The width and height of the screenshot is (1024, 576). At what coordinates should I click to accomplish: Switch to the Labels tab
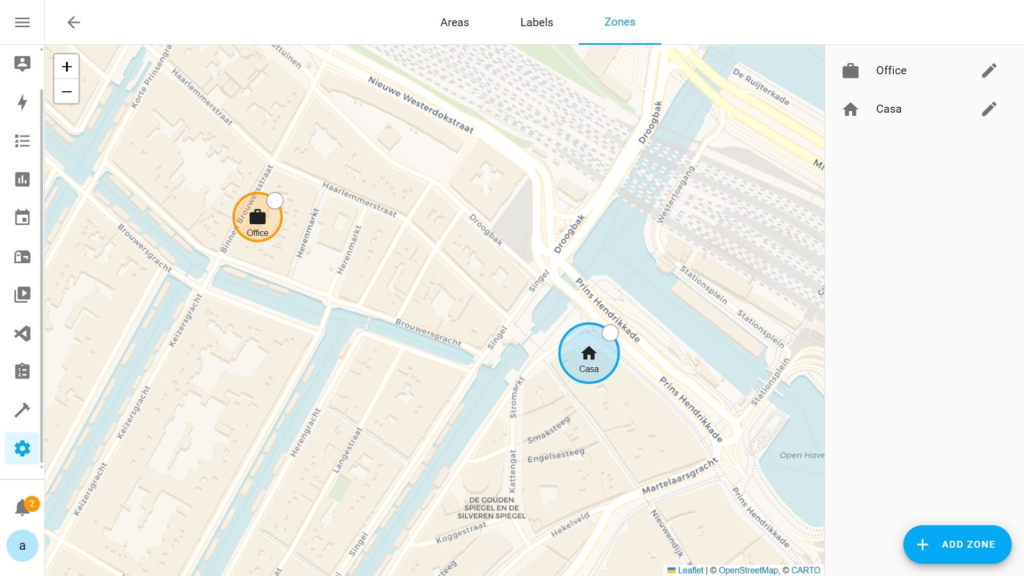[536, 22]
